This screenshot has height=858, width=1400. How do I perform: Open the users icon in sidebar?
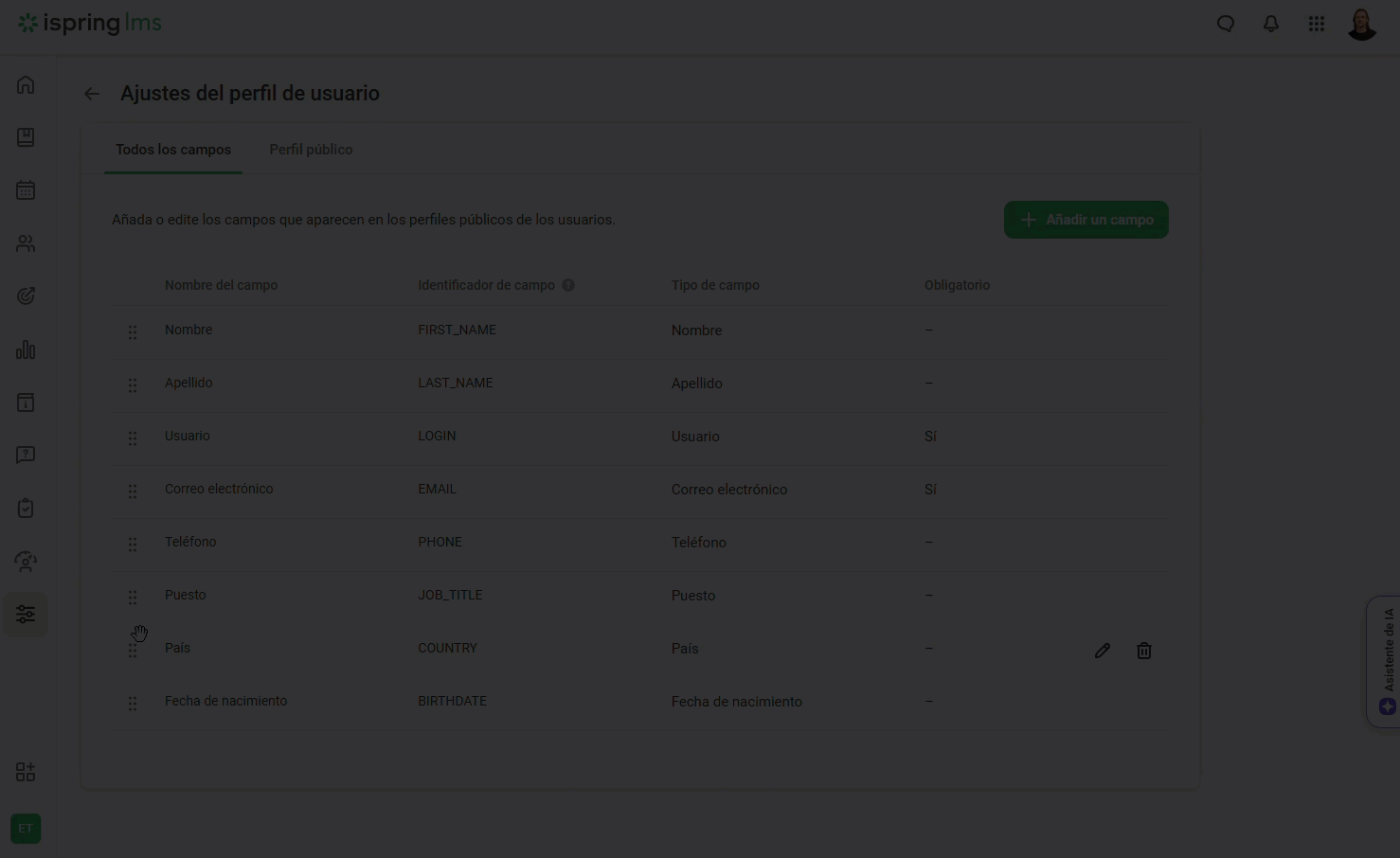(26, 243)
